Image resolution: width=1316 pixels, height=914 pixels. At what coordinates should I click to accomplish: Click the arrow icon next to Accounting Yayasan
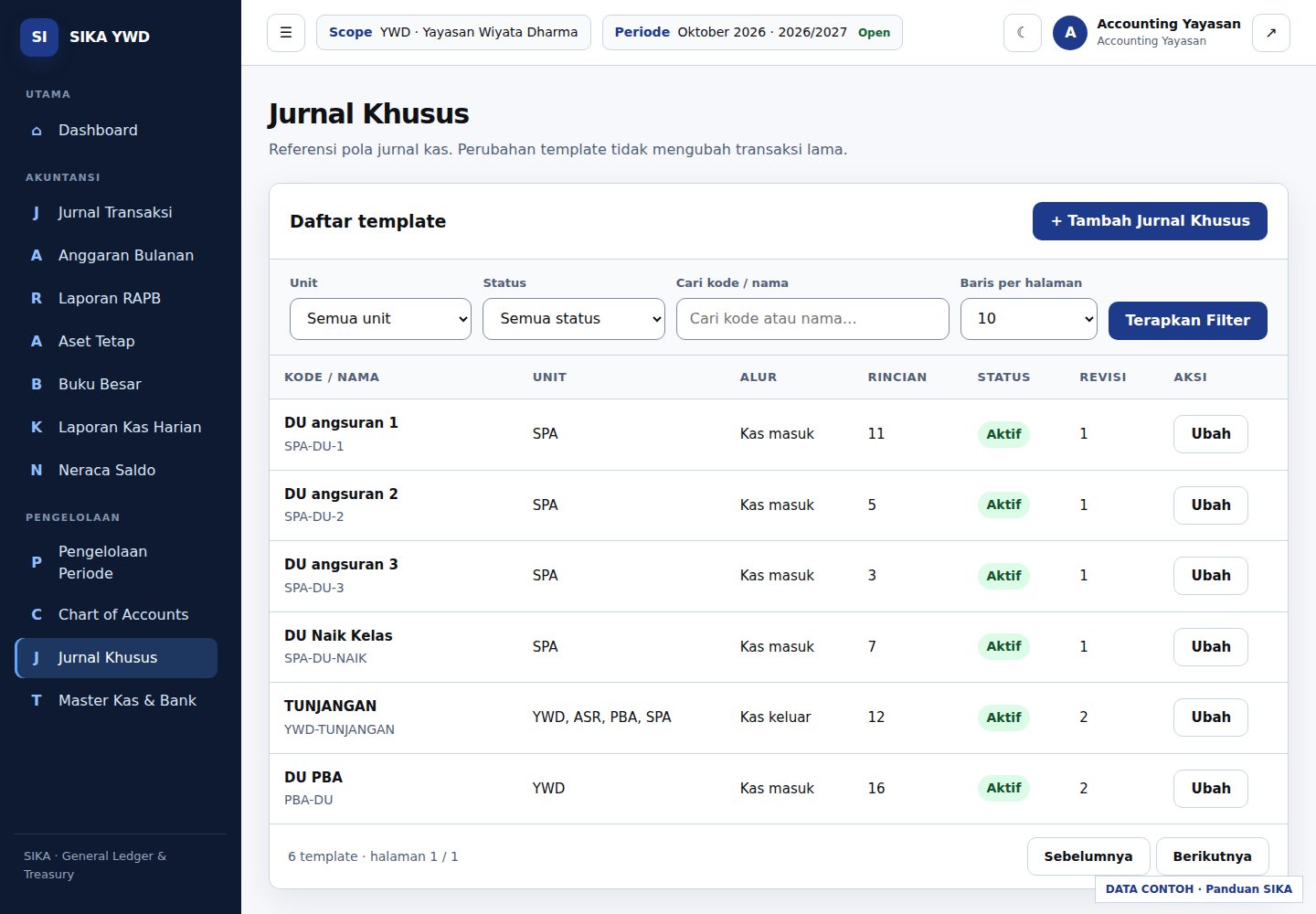point(1270,33)
